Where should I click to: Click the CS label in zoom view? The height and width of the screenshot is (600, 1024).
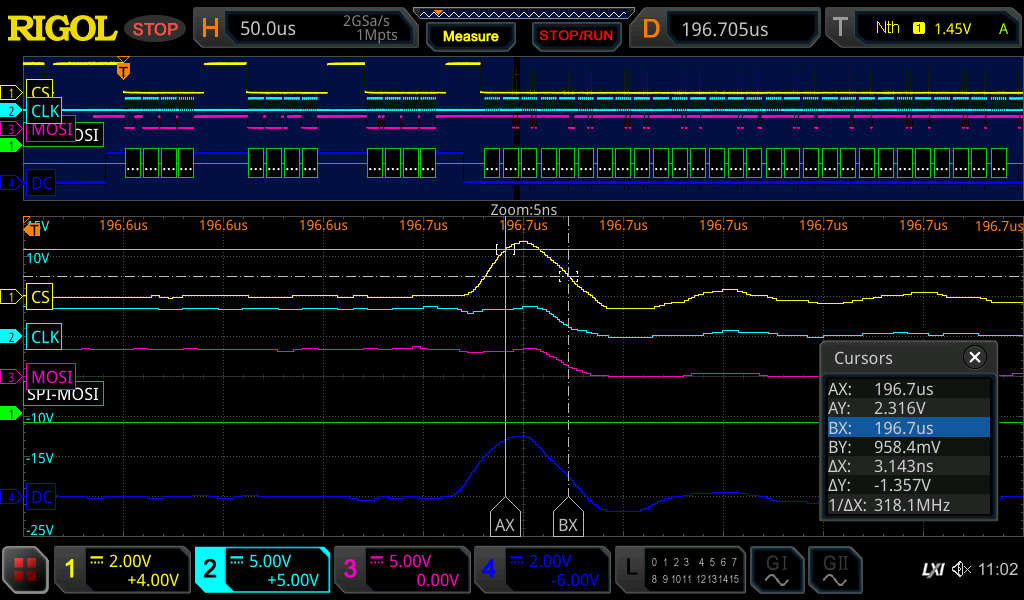(x=40, y=297)
